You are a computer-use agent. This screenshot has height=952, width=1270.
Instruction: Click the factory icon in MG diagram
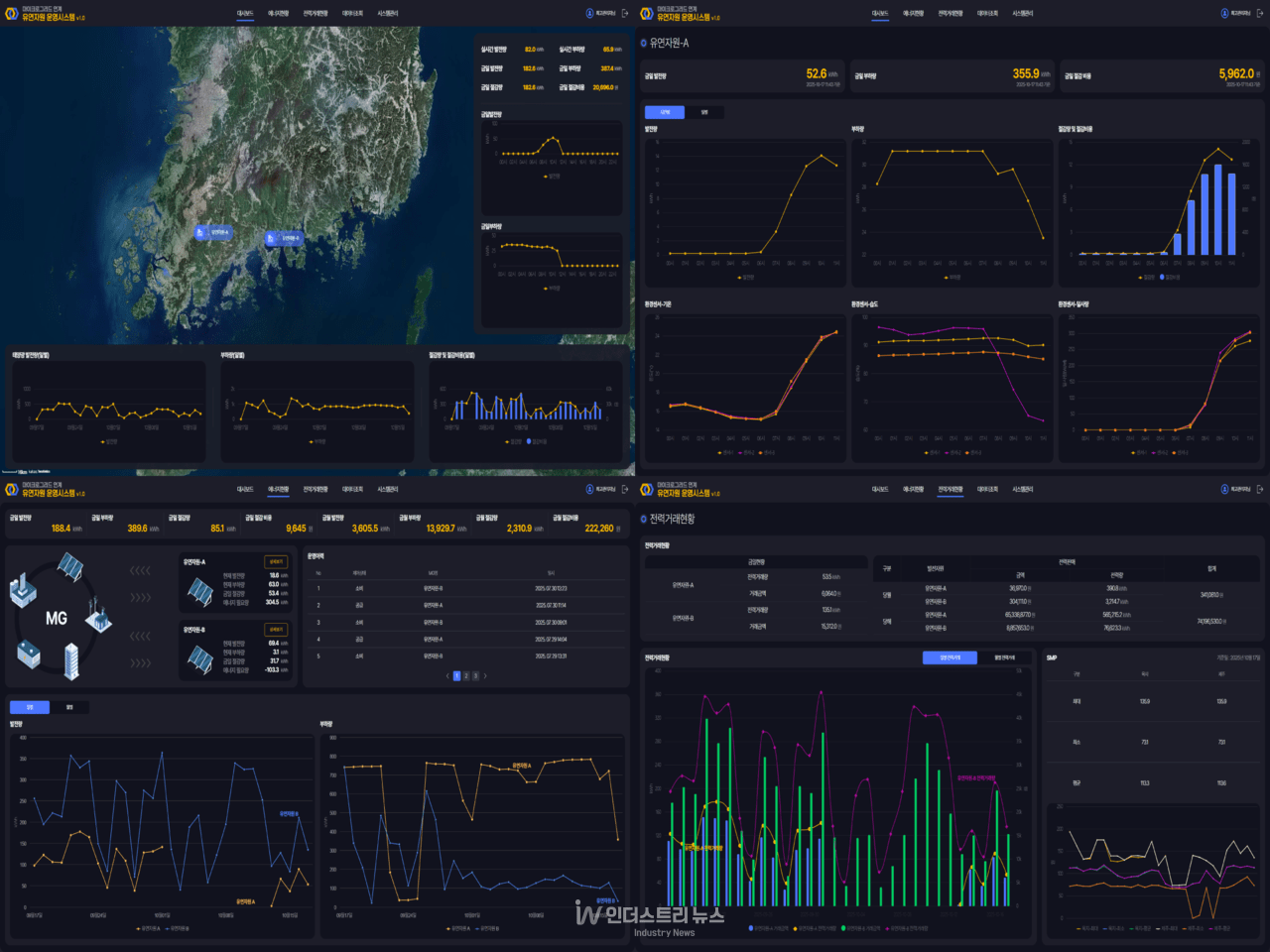click(23, 591)
